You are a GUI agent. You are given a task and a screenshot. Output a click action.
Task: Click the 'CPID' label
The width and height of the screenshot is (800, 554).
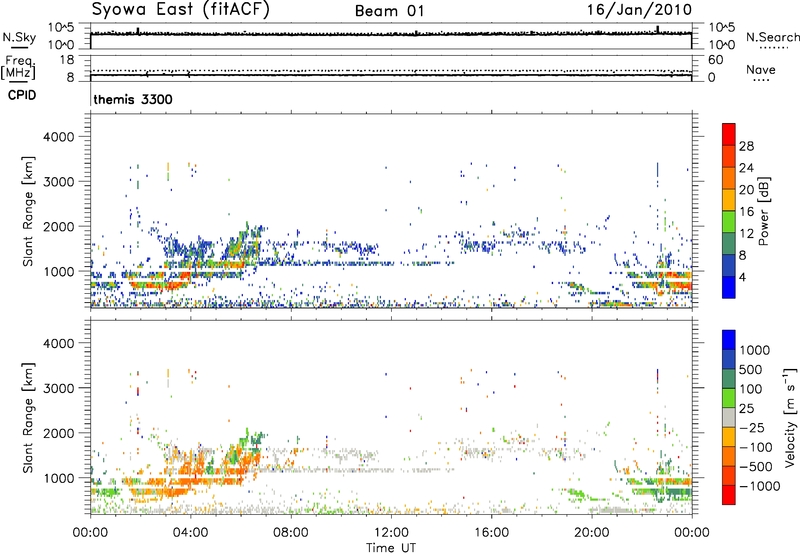coord(22,95)
